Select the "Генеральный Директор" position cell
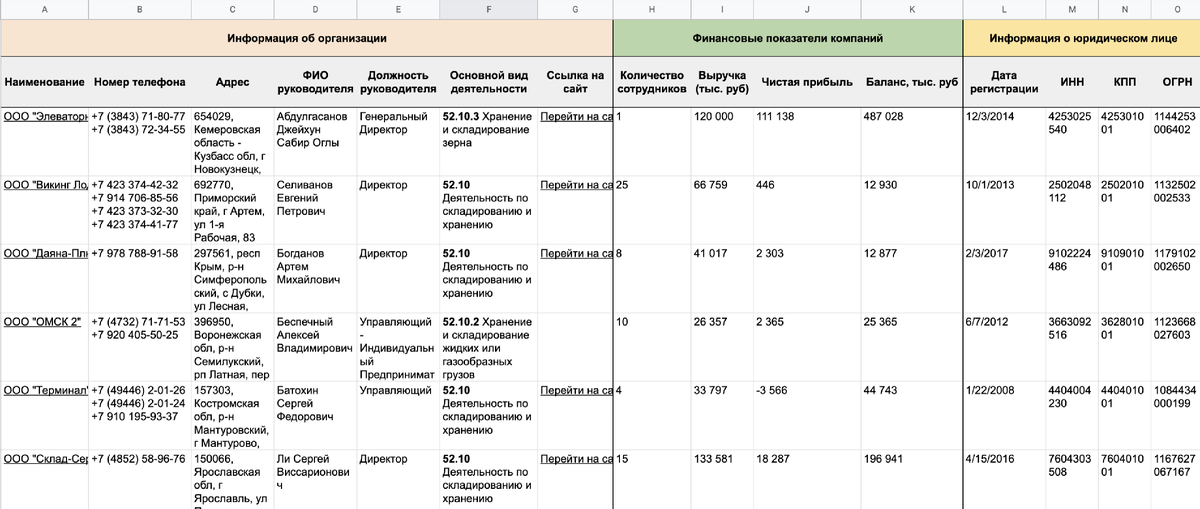The width and height of the screenshot is (1200, 509). click(x=397, y=140)
